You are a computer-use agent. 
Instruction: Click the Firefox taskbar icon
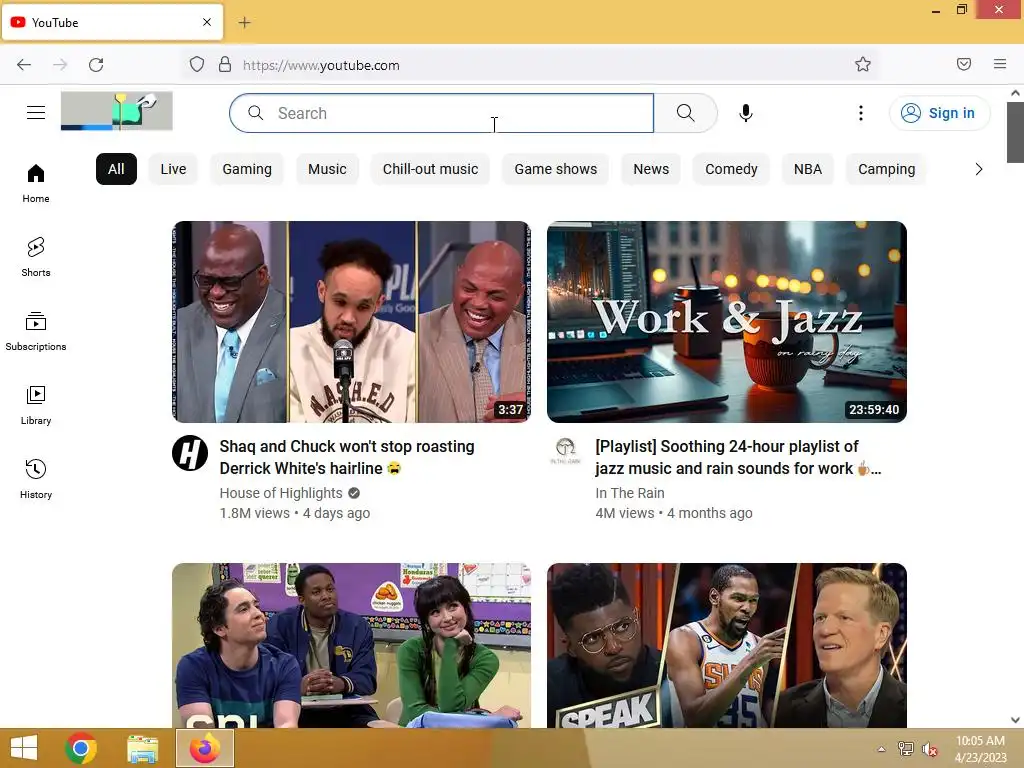tap(204, 748)
